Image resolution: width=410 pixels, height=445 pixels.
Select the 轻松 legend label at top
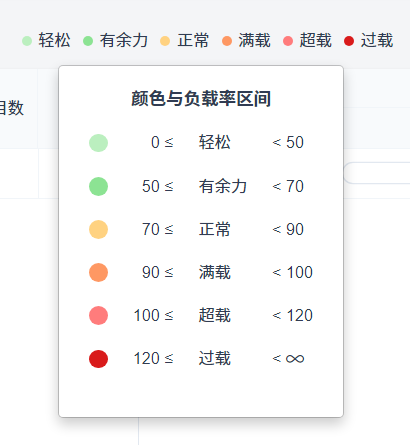click(54, 40)
